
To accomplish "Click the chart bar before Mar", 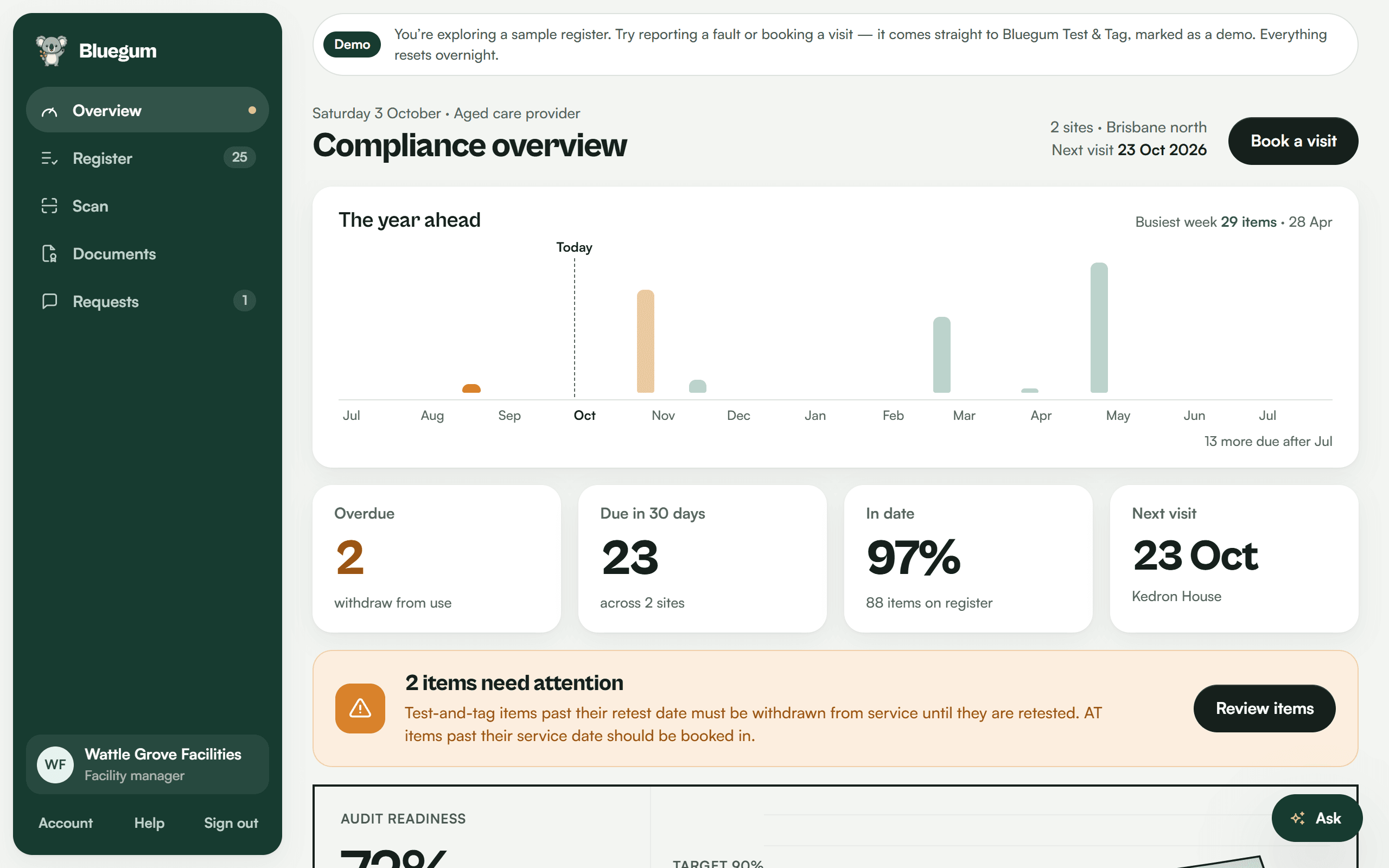I will (x=941, y=354).
